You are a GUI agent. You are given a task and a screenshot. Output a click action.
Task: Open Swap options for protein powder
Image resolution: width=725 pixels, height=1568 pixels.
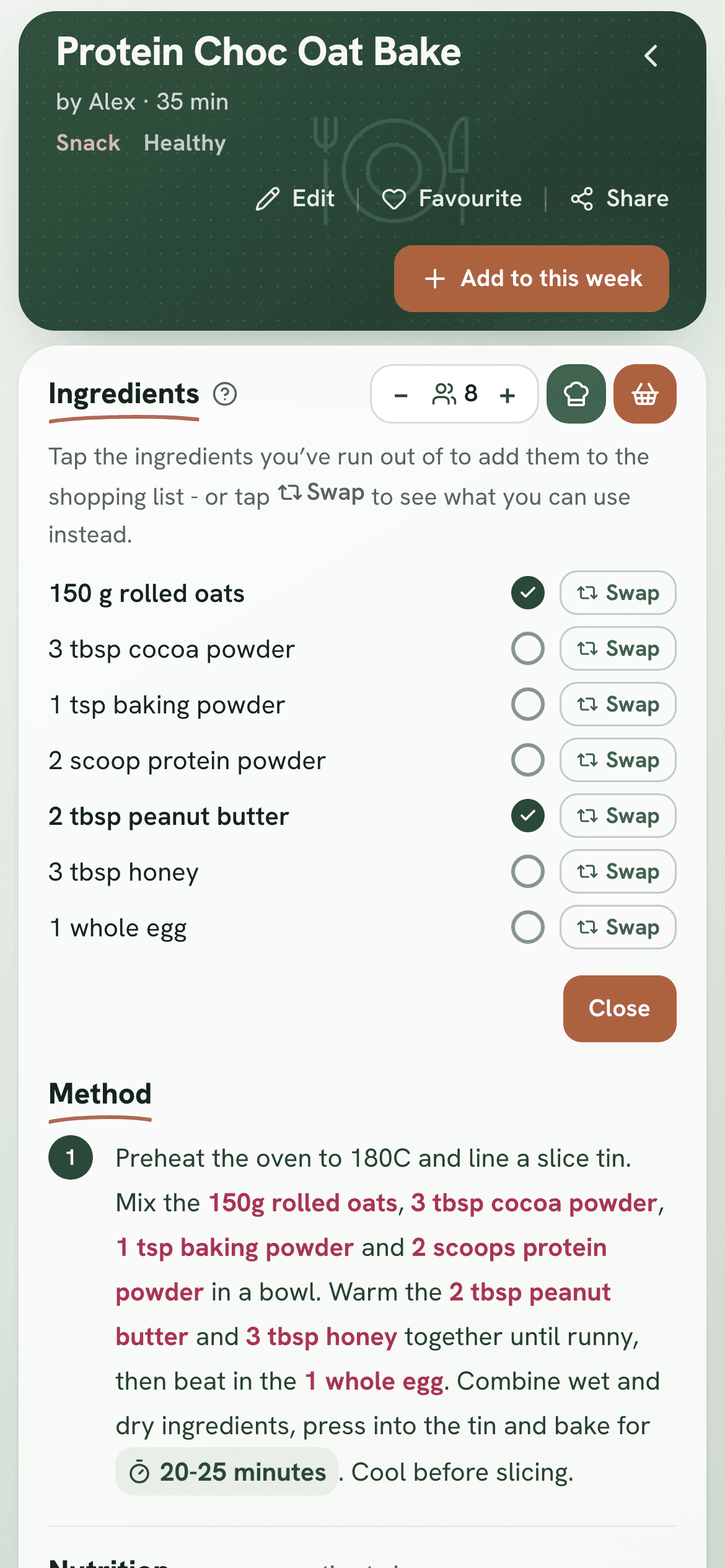(x=618, y=760)
